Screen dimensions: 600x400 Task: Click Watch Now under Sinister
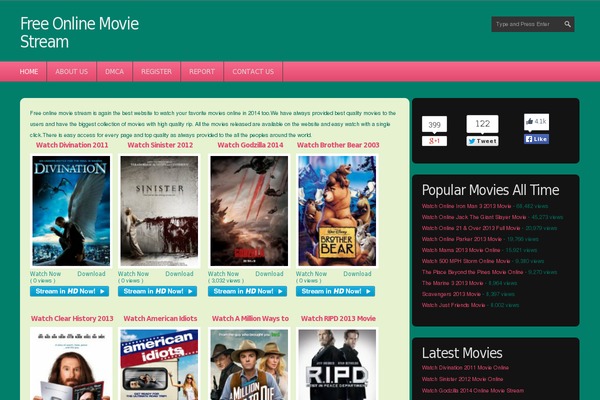pyautogui.click(x=133, y=274)
